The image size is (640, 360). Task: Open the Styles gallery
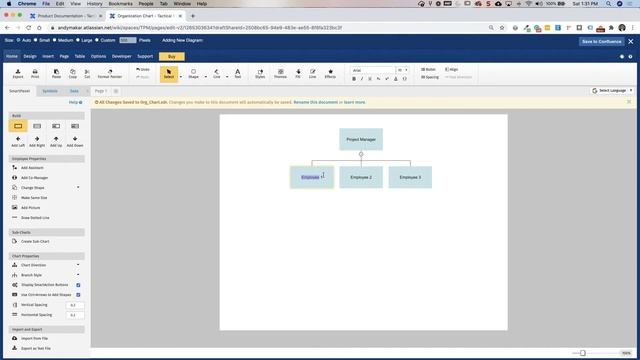260,73
